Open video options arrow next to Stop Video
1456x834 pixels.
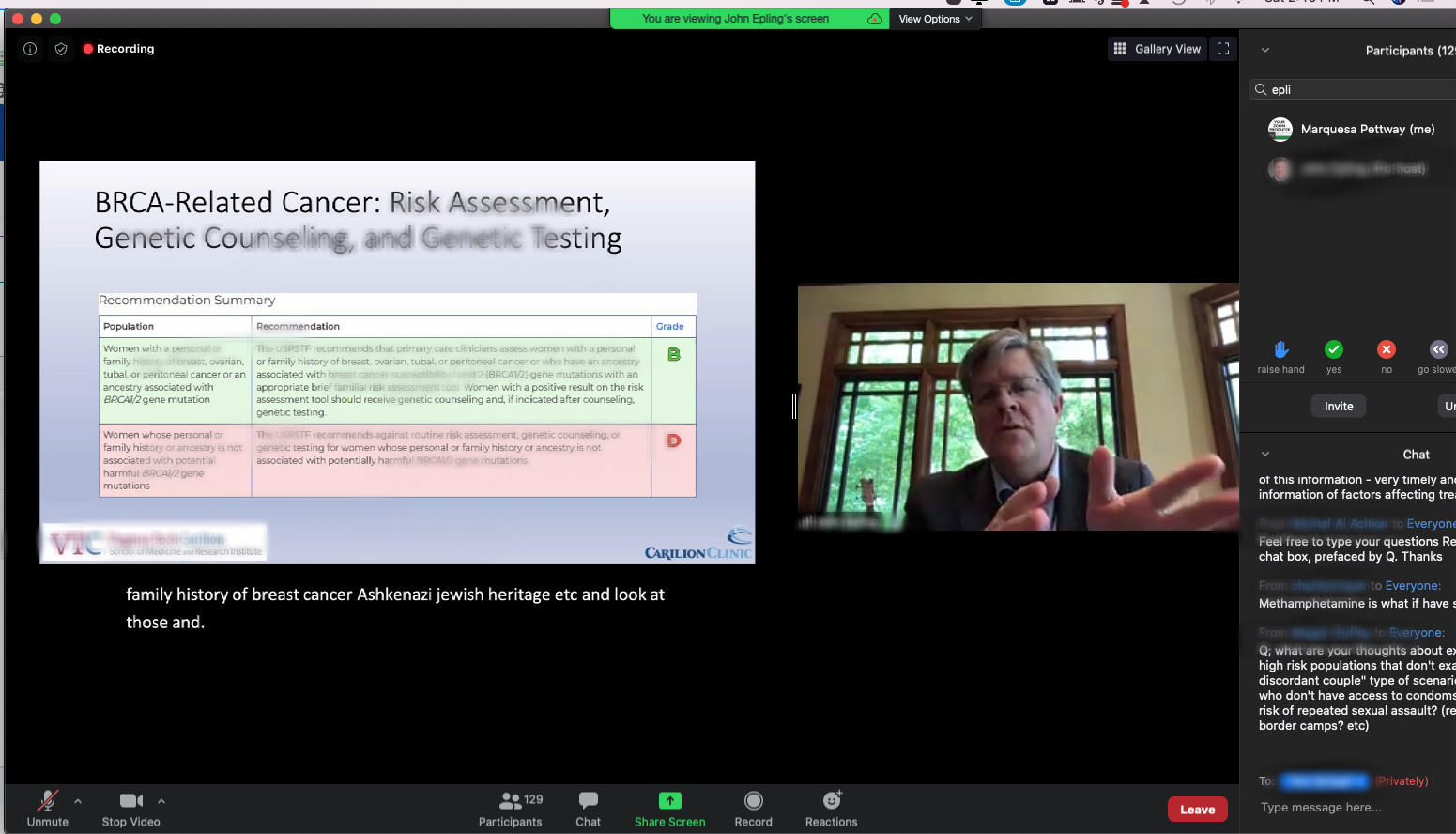coord(161,801)
